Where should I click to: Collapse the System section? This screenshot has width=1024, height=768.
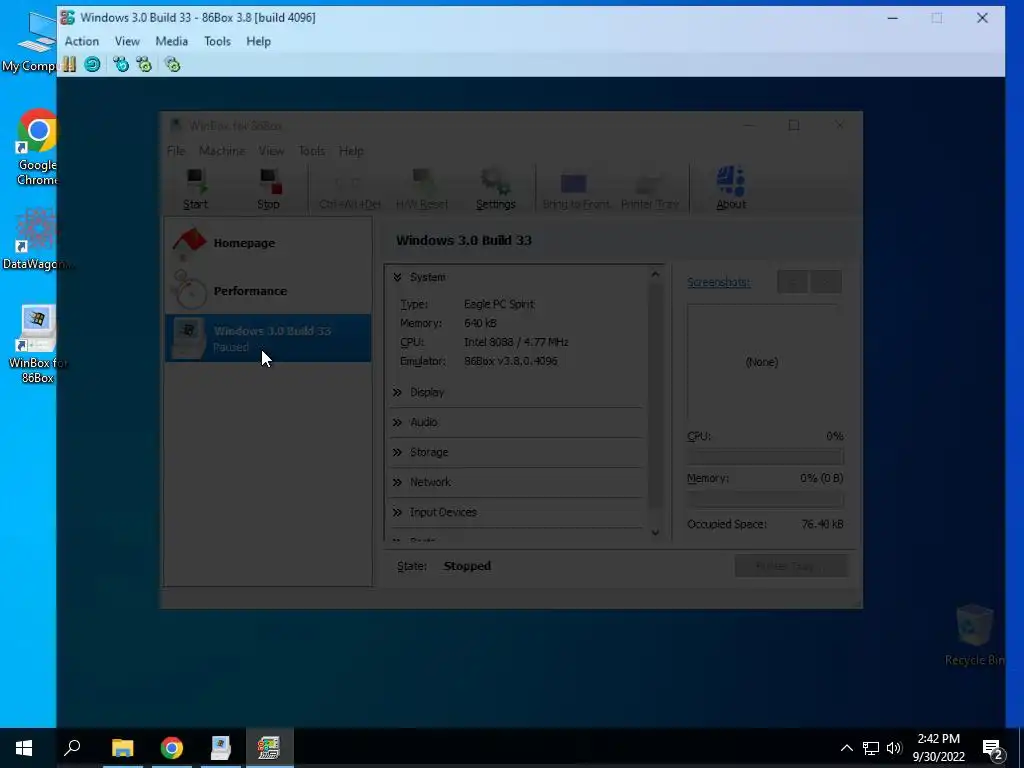[397, 278]
